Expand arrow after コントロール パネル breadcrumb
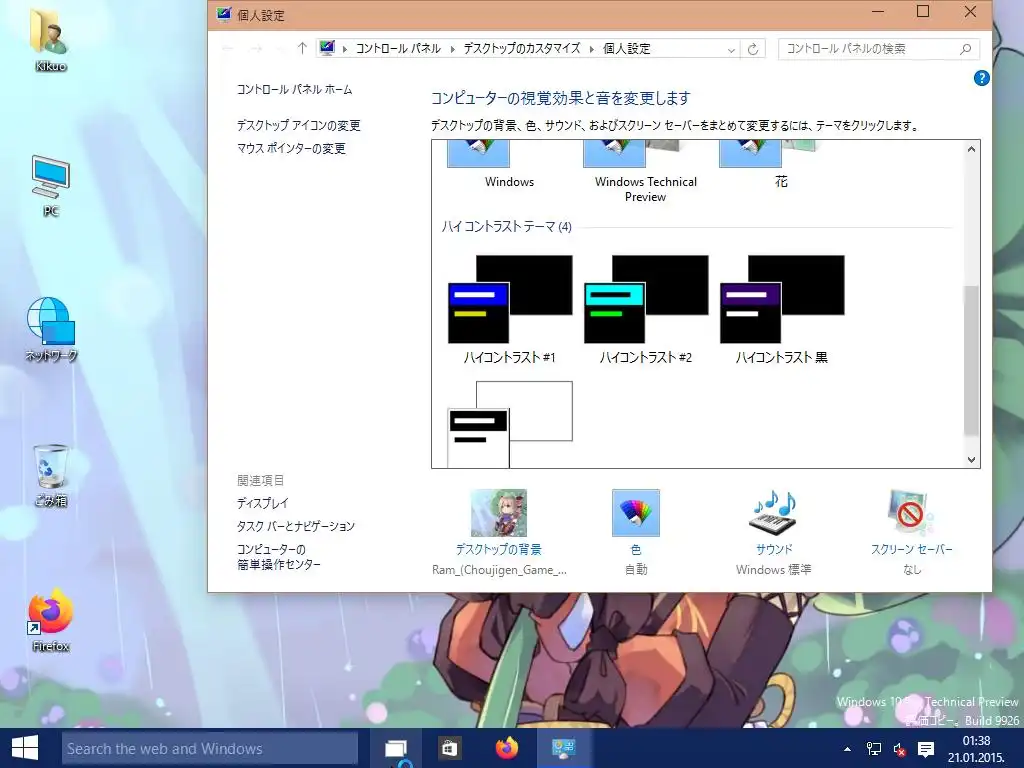Image resolution: width=1024 pixels, height=768 pixels. click(x=452, y=49)
